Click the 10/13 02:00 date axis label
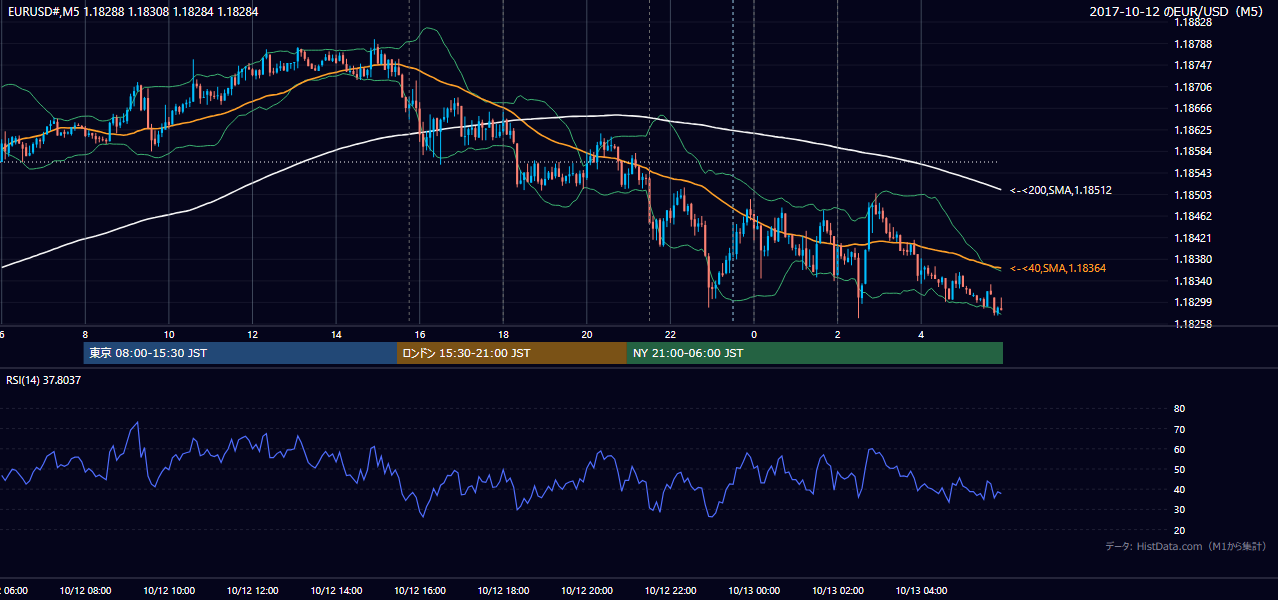Image resolution: width=1278 pixels, height=600 pixels. (837, 590)
